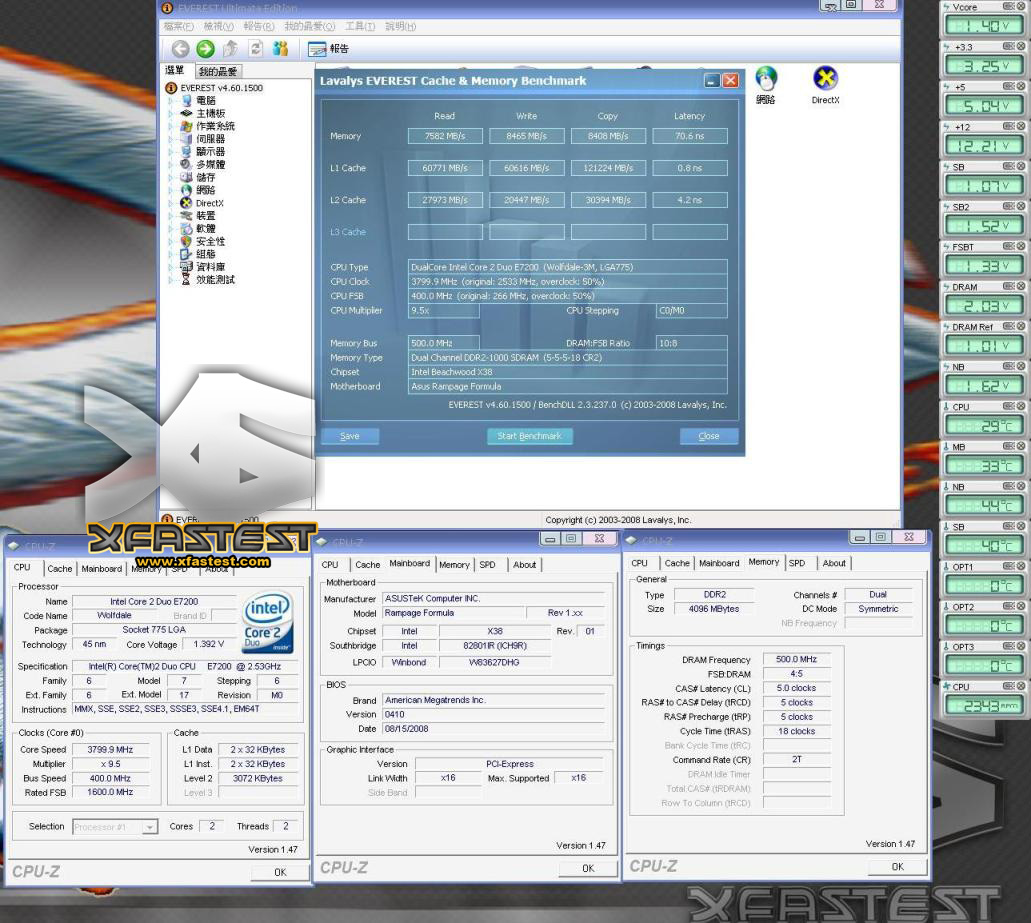Switch to 選單 tab in EVEREST sidebar

pos(175,70)
